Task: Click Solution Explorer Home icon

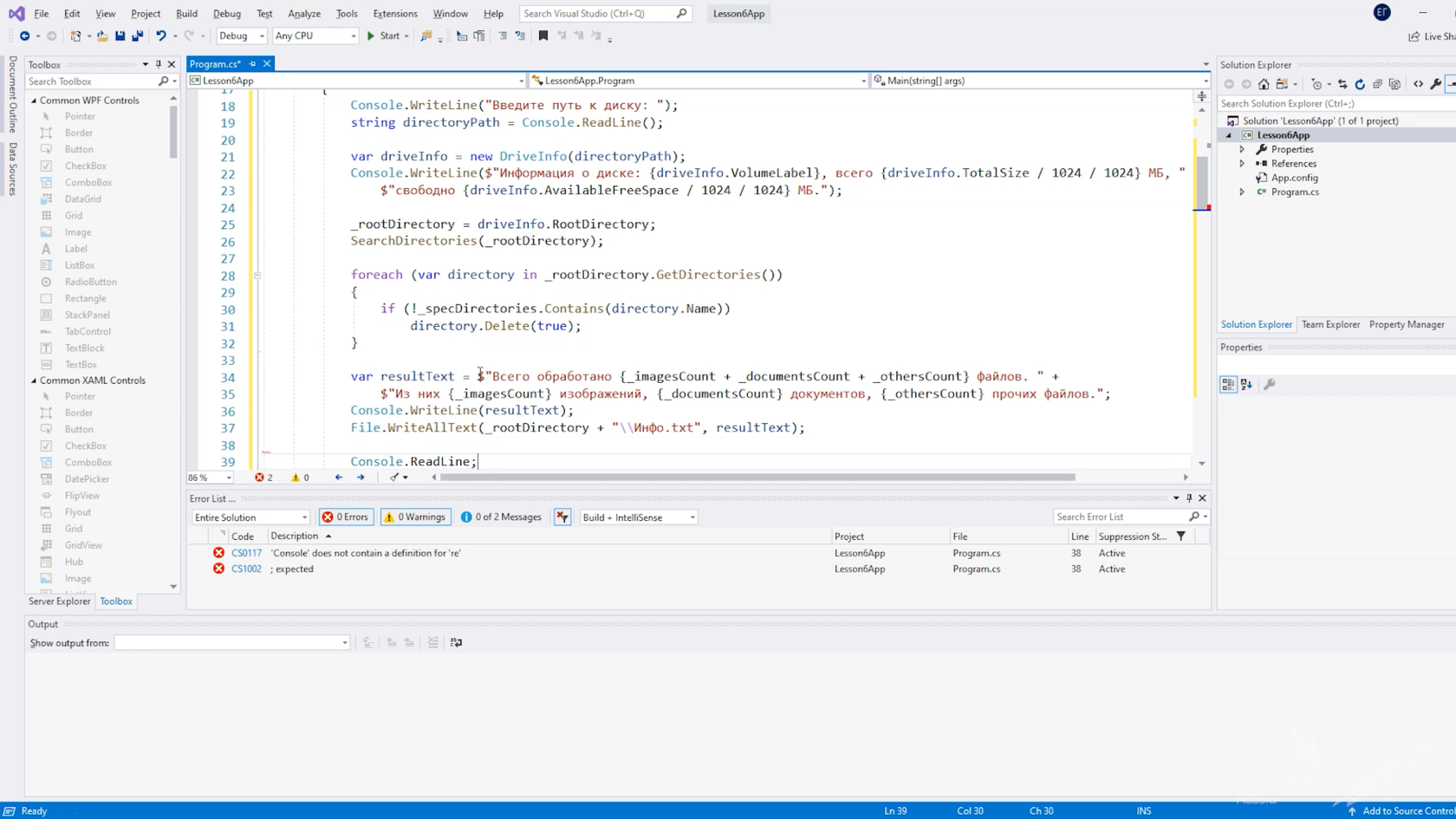Action: (1264, 84)
